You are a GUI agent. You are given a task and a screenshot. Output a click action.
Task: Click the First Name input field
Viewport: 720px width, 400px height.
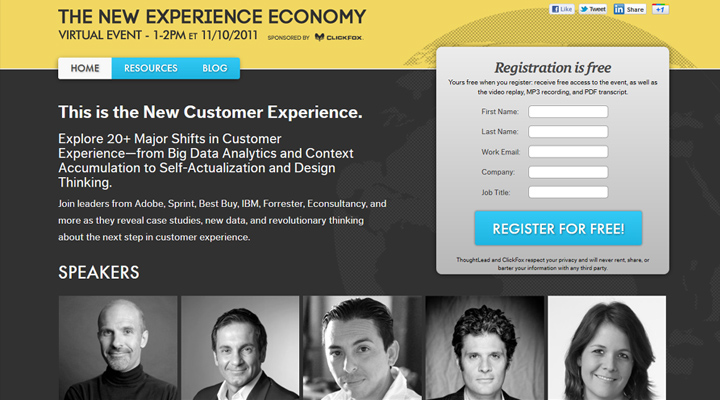568,112
